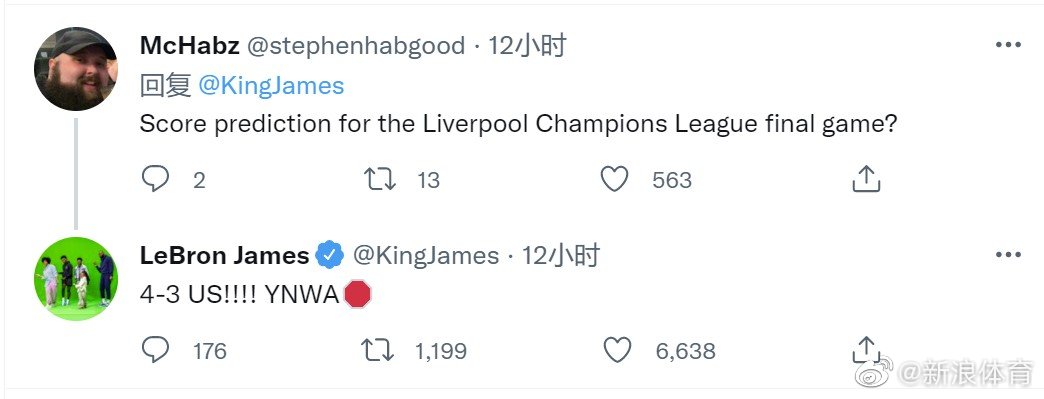The image size is (1044, 399).
Task: Open McHabz profile picture
Action: 76,69
